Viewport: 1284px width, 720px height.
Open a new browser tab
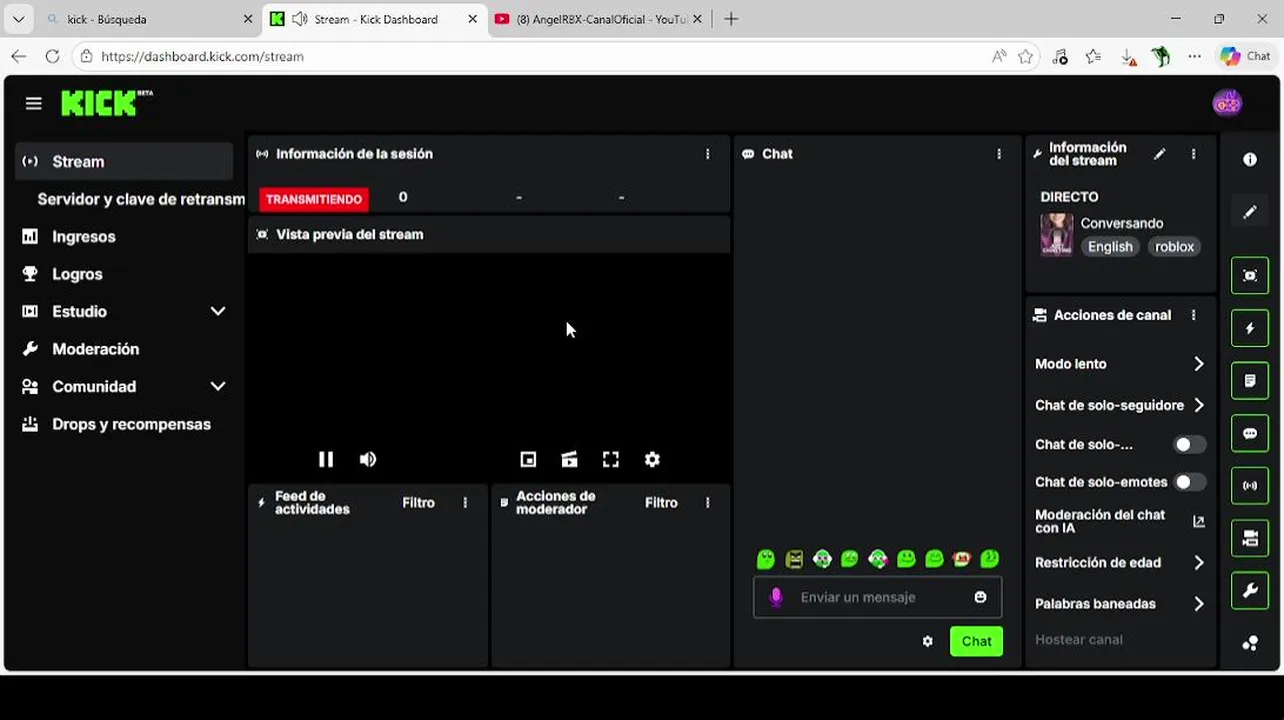pyautogui.click(x=731, y=19)
